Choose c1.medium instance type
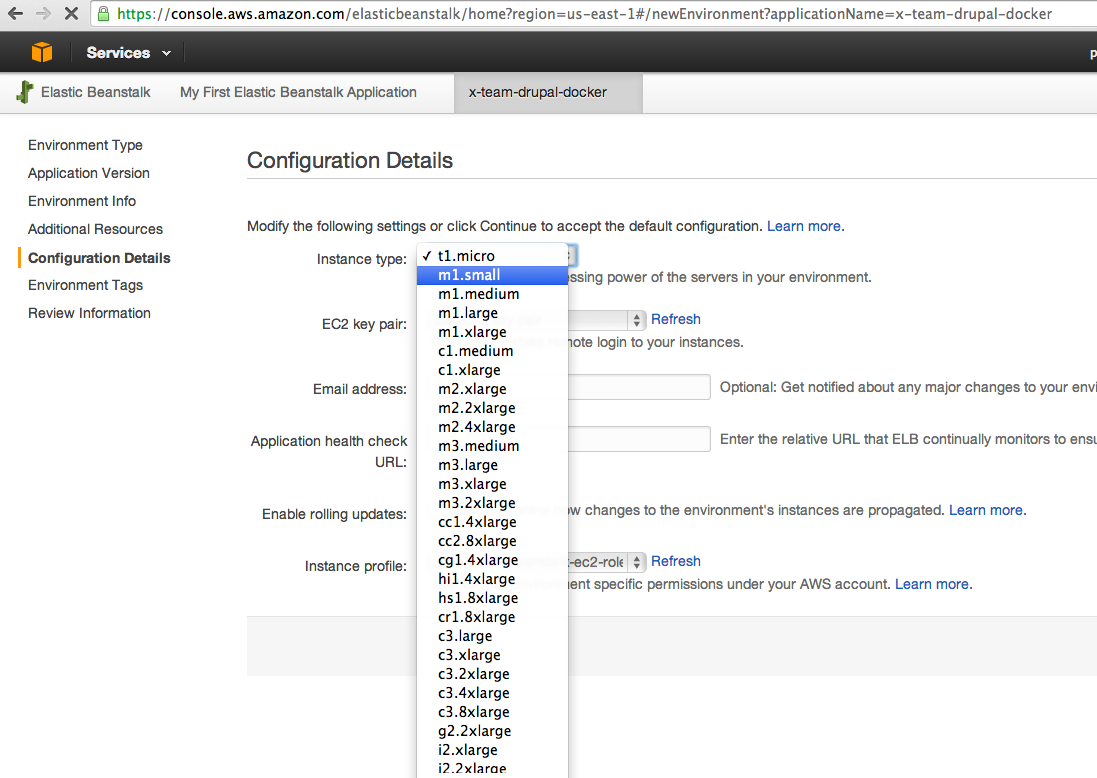This screenshot has height=778, width=1097. (x=492, y=351)
